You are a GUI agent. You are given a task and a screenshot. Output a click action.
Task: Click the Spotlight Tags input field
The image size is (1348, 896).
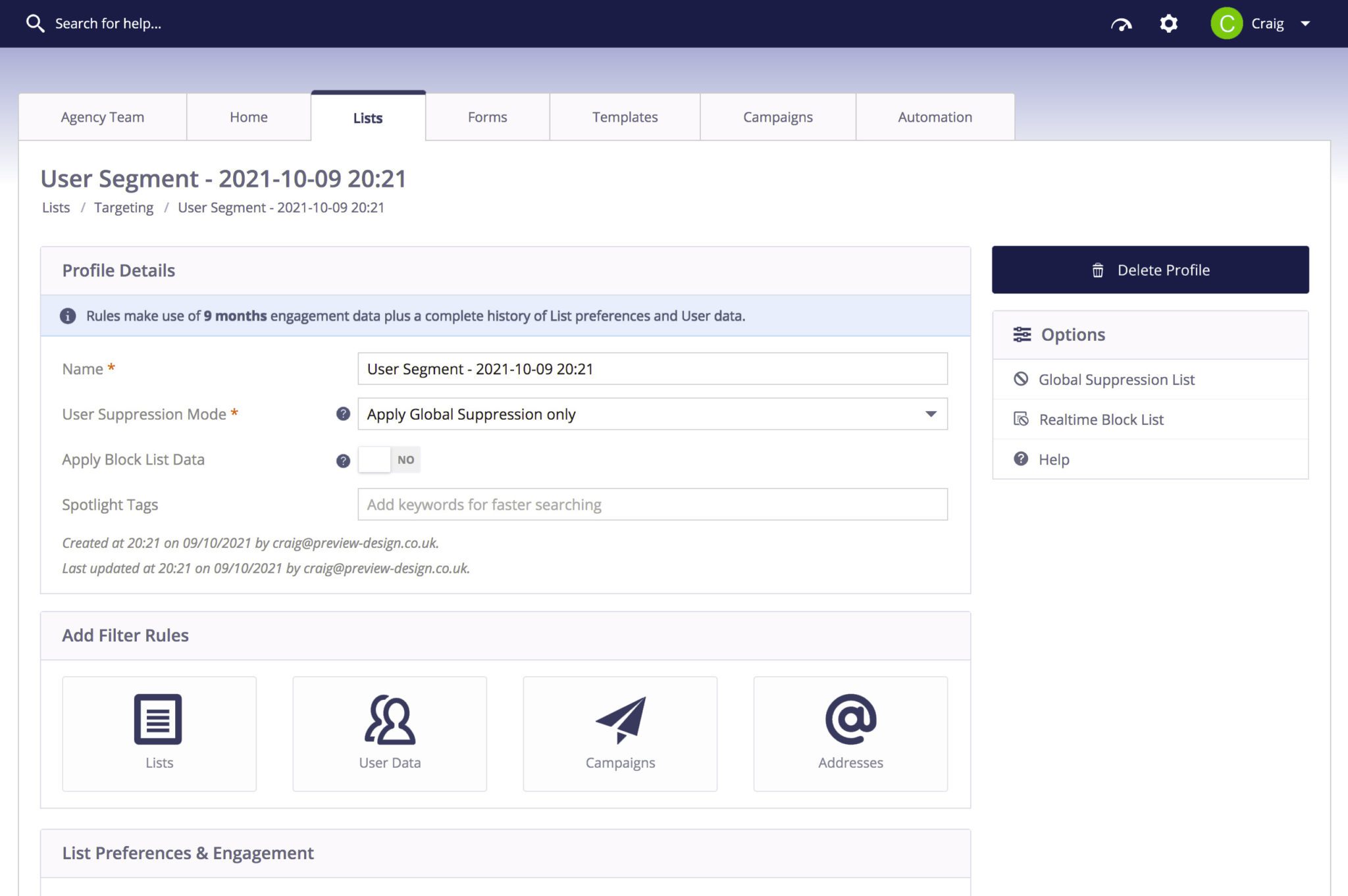(652, 504)
